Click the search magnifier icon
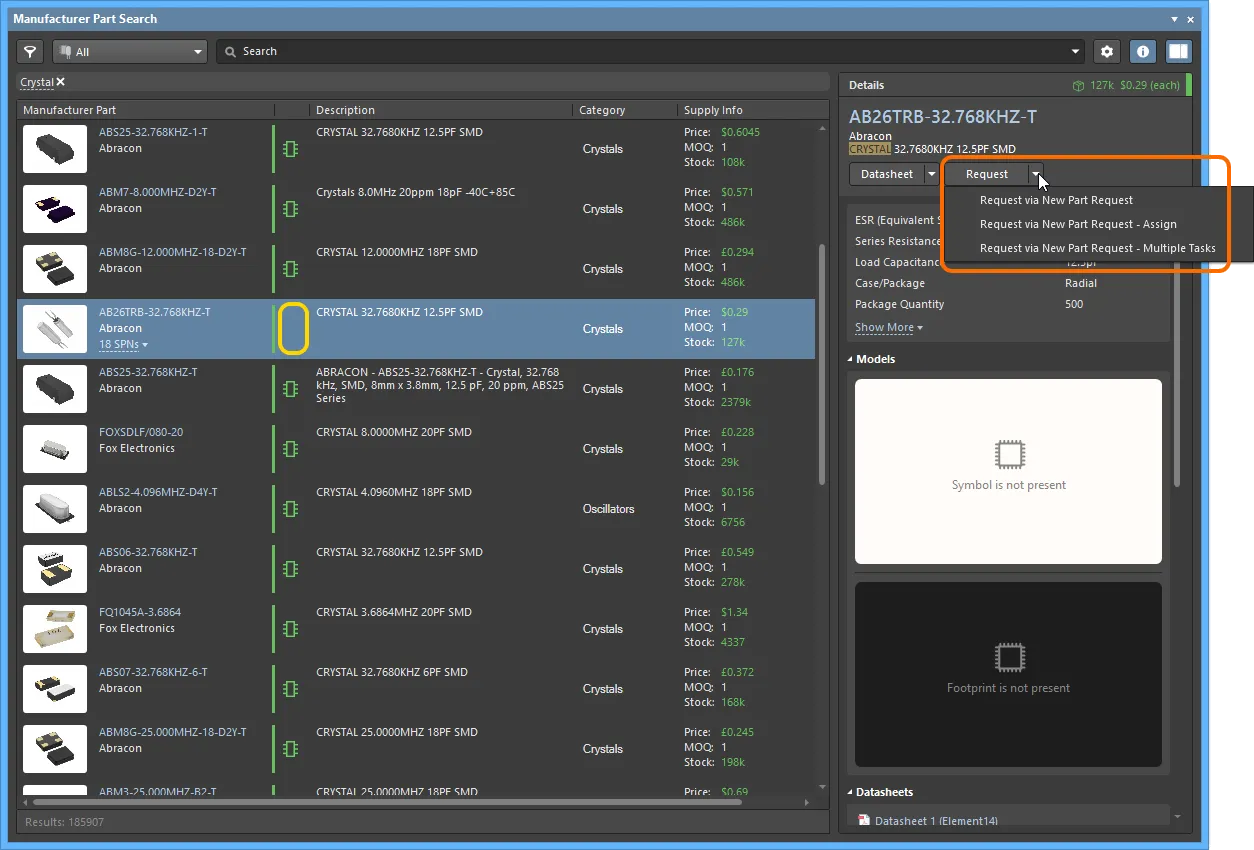The image size is (1254, 850). 231,51
